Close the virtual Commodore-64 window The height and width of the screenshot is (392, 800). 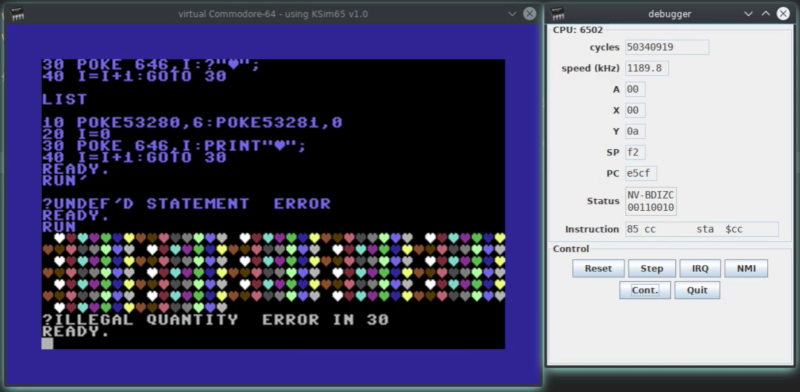pos(530,14)
